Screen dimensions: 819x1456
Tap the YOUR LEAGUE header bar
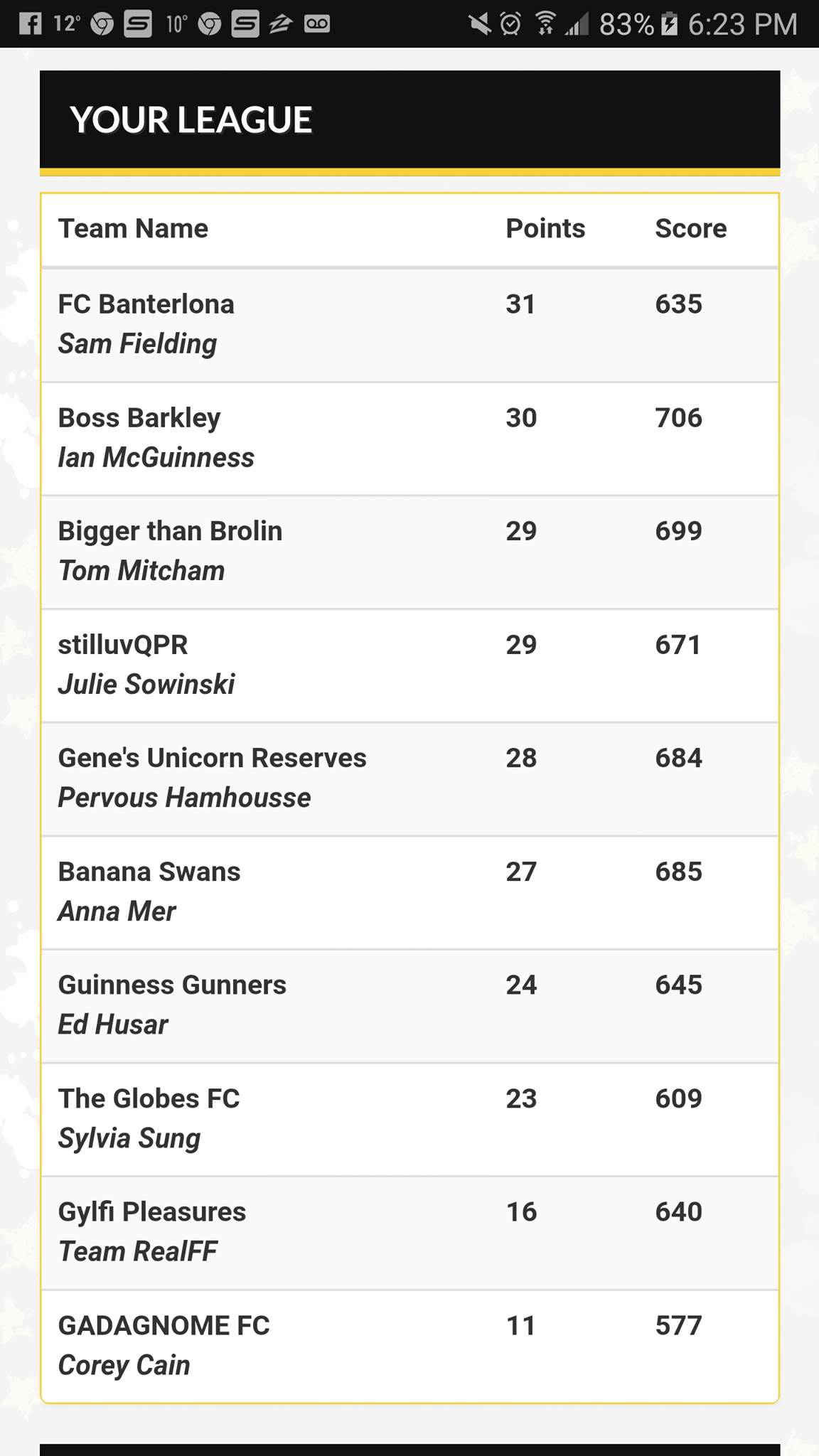(409, 119)
